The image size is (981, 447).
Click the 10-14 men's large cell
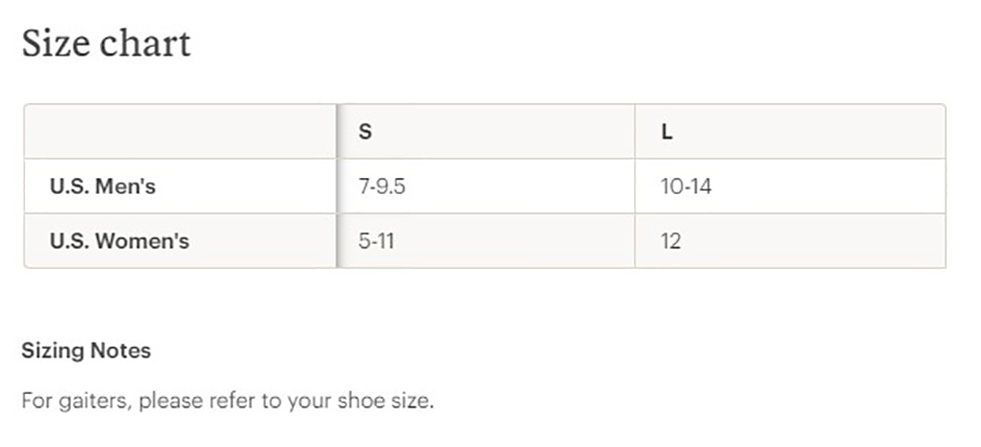coord(686,187)
